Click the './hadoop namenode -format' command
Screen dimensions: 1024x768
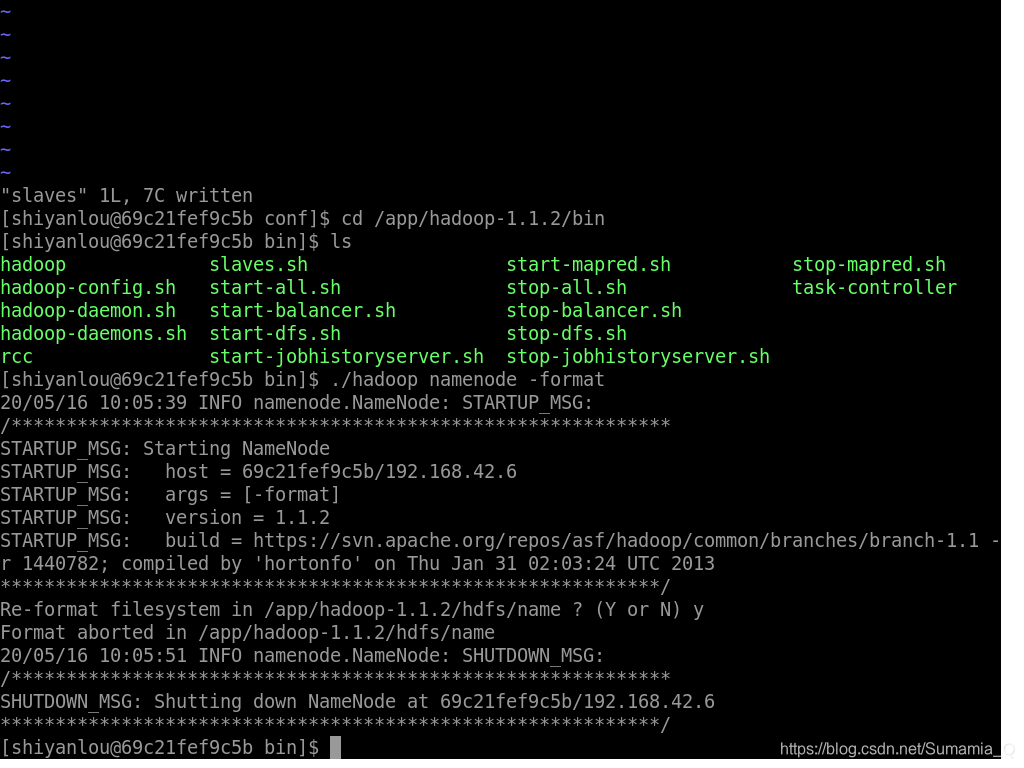[x=468, y=380]
